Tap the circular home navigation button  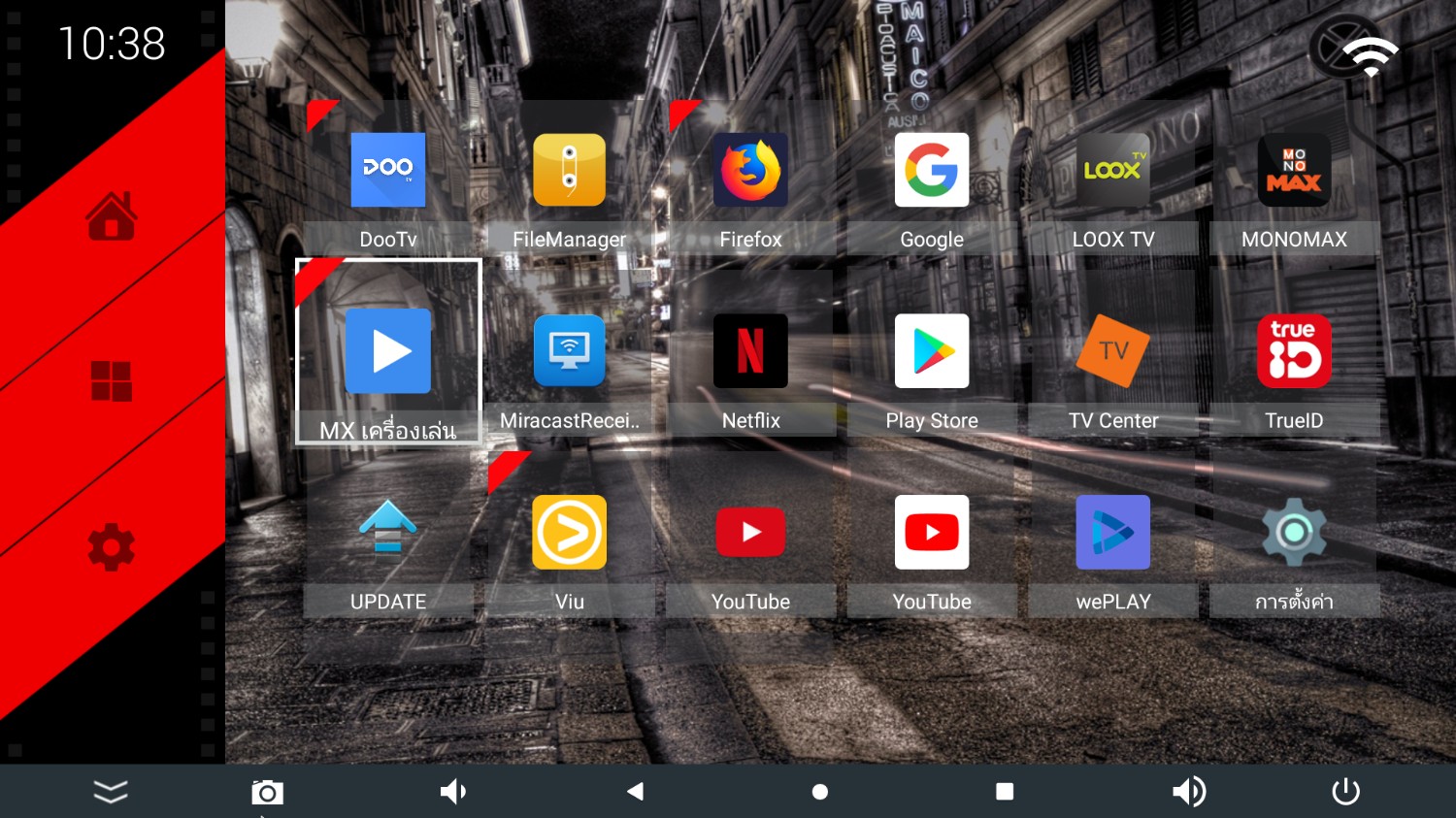820,792
